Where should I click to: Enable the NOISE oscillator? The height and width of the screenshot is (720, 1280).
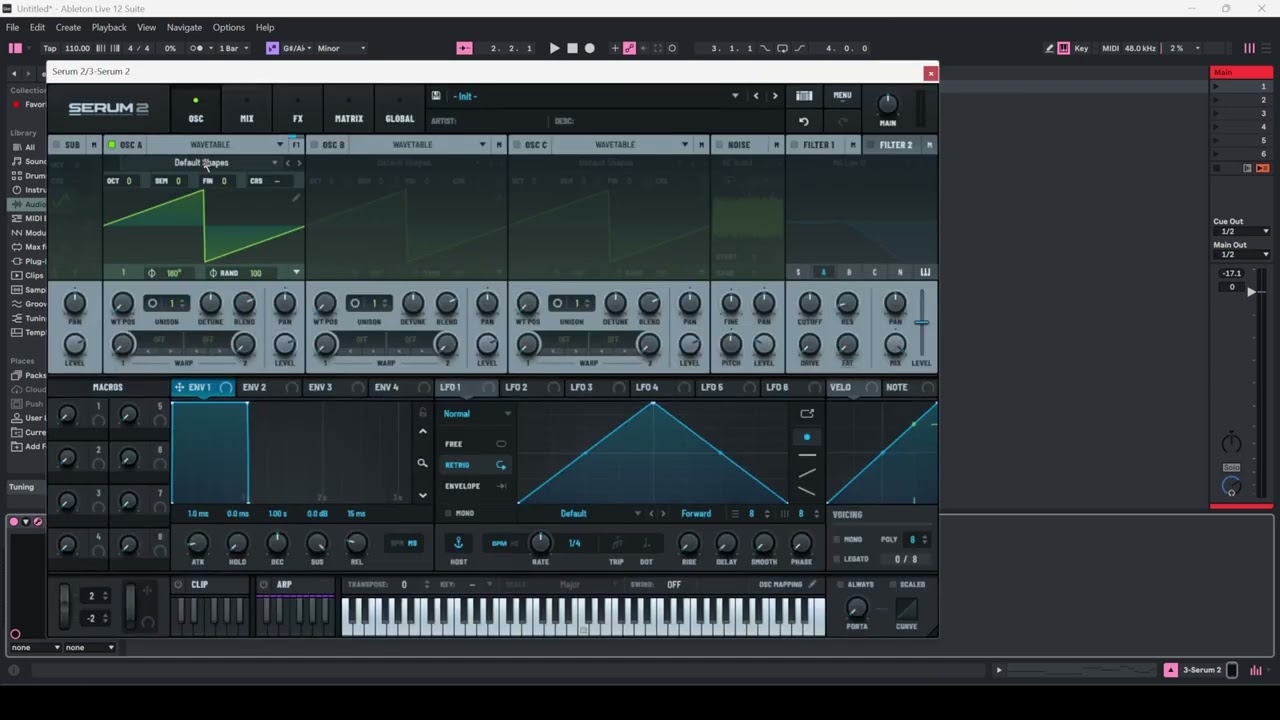point(720,145)
